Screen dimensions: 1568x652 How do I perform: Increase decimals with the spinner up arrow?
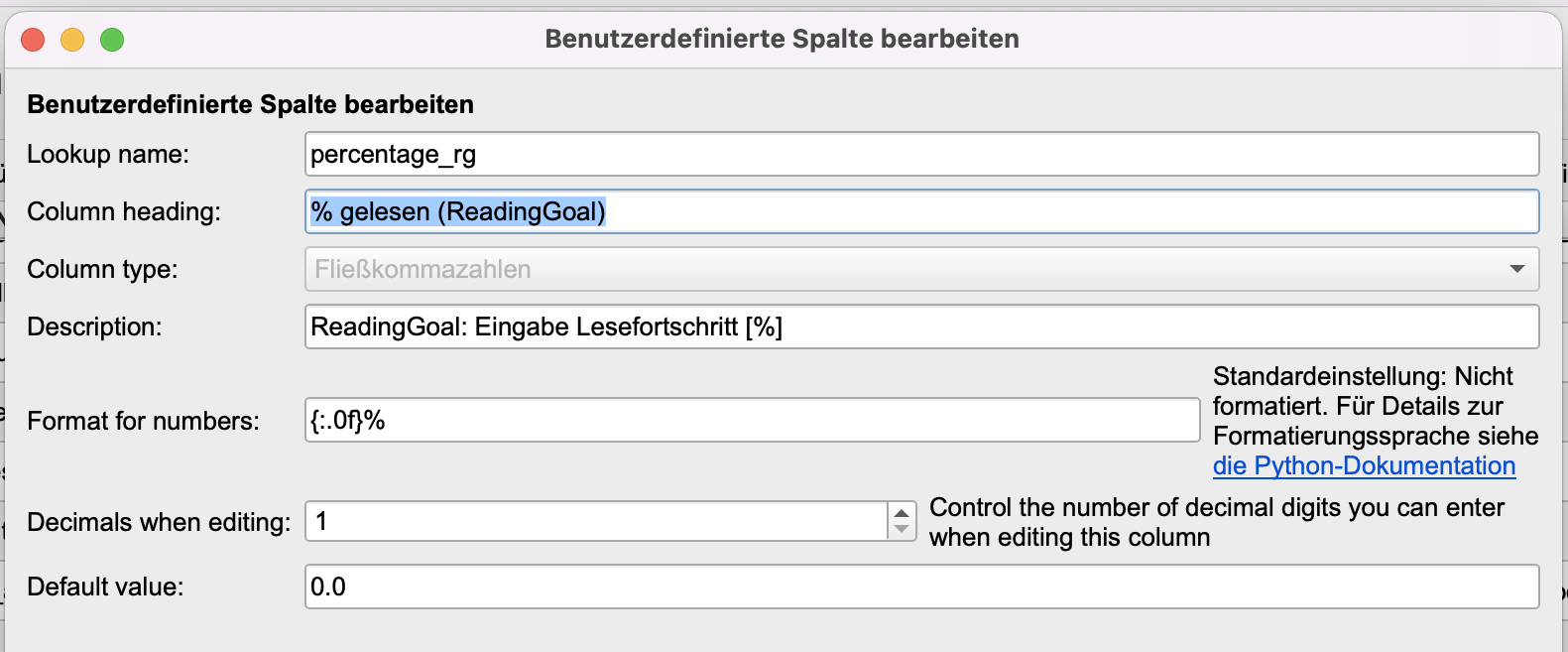[x=901, y=513]
